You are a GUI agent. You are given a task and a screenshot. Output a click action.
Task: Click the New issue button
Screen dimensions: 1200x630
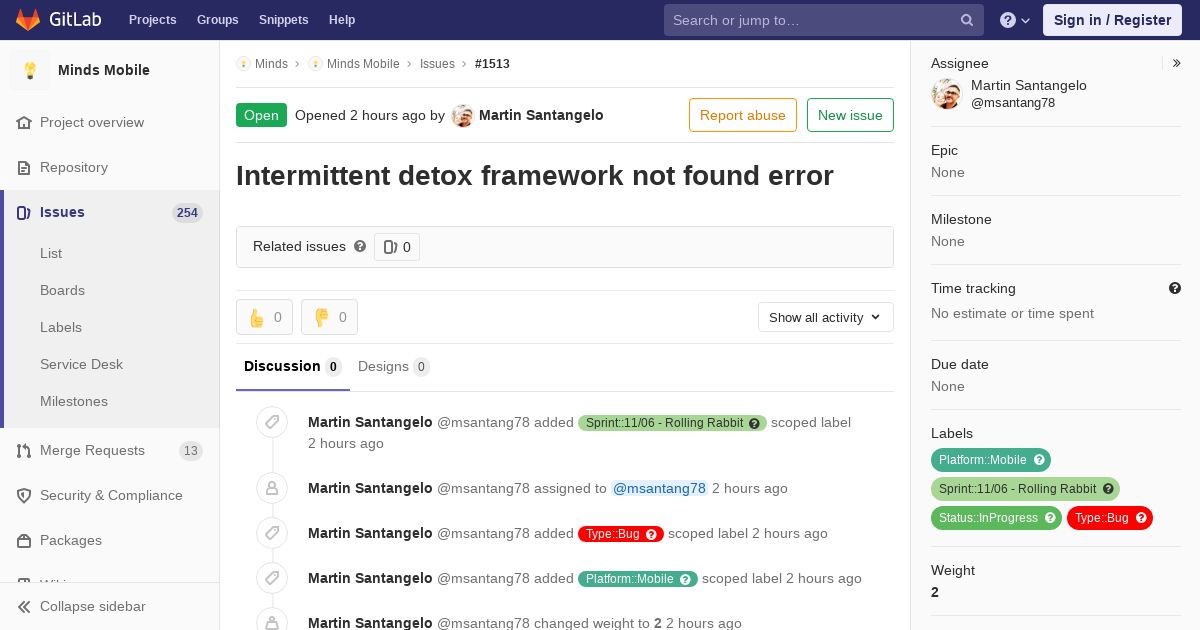850,115
